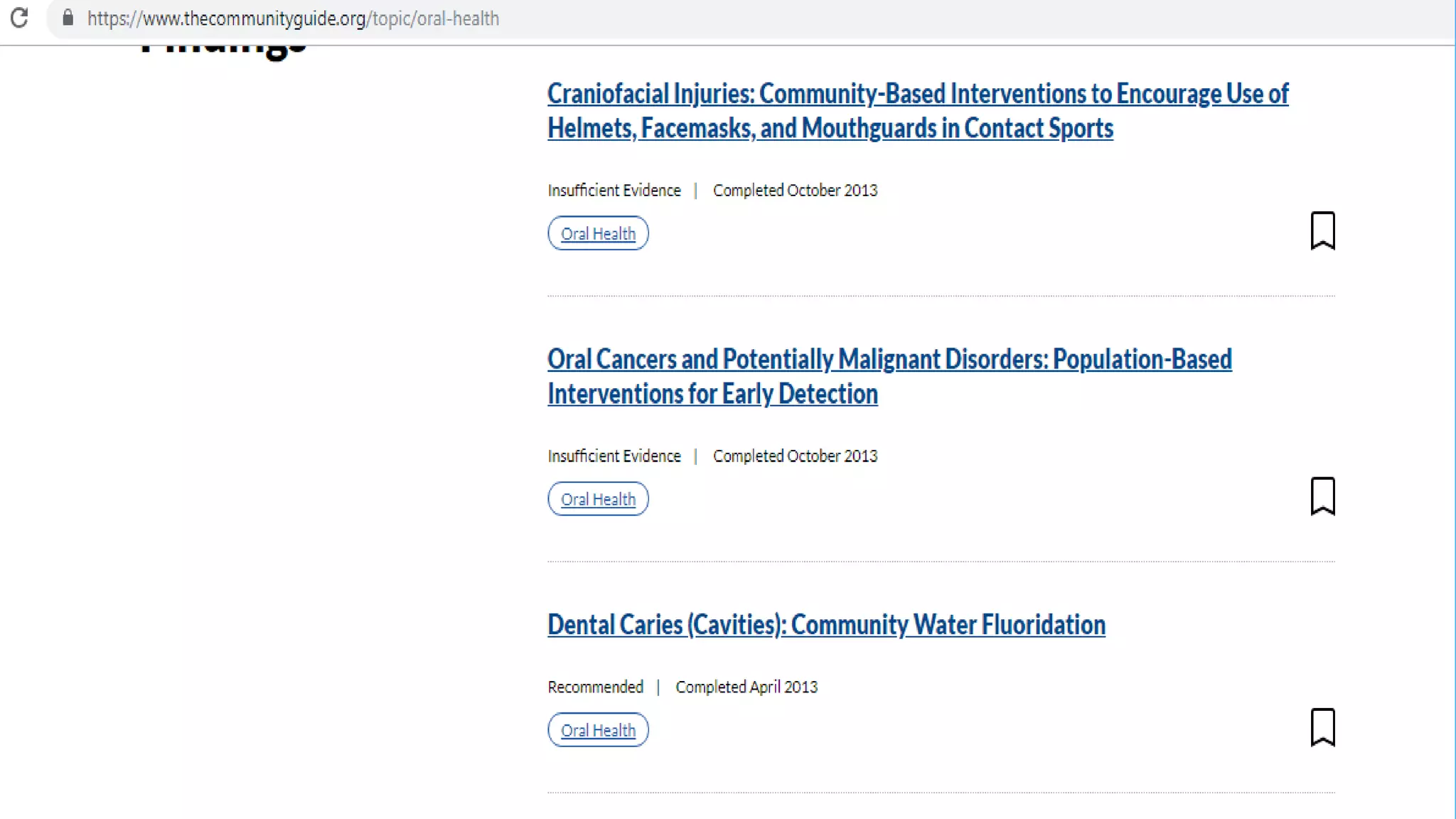Click Completed October 2013 under Oral Cancers
The image size is (1456, 819).
pos(795,456)
